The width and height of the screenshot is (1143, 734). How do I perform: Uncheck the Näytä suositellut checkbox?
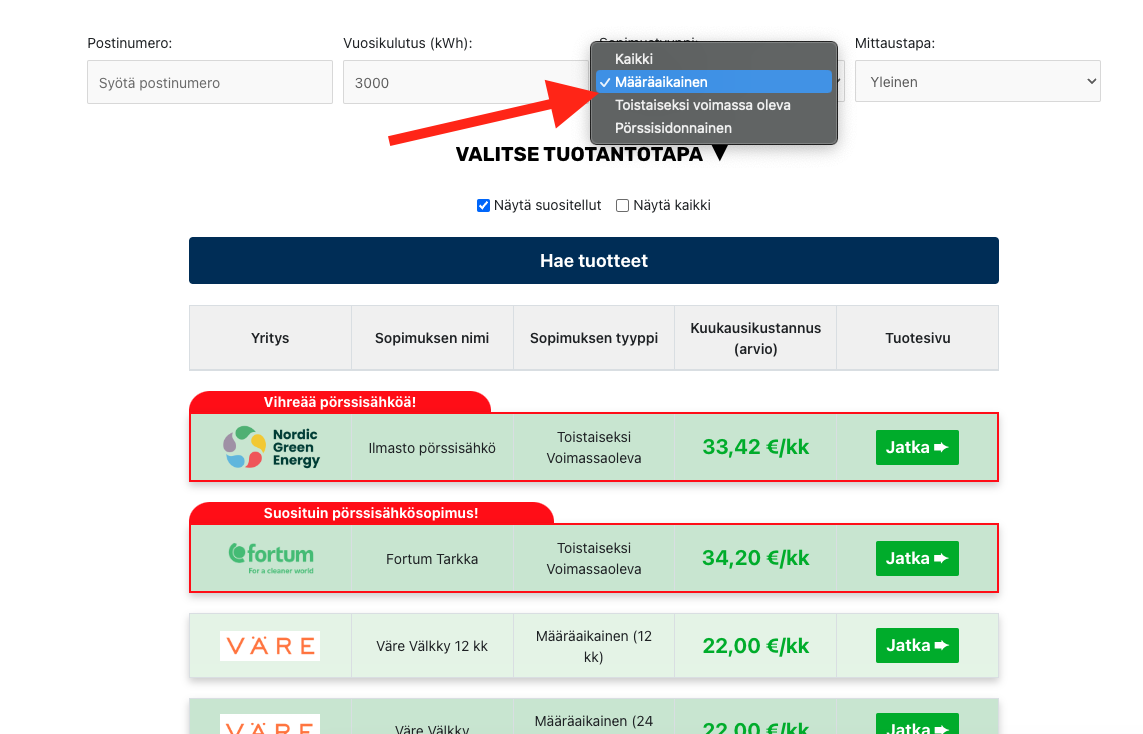tap(483, 205)
